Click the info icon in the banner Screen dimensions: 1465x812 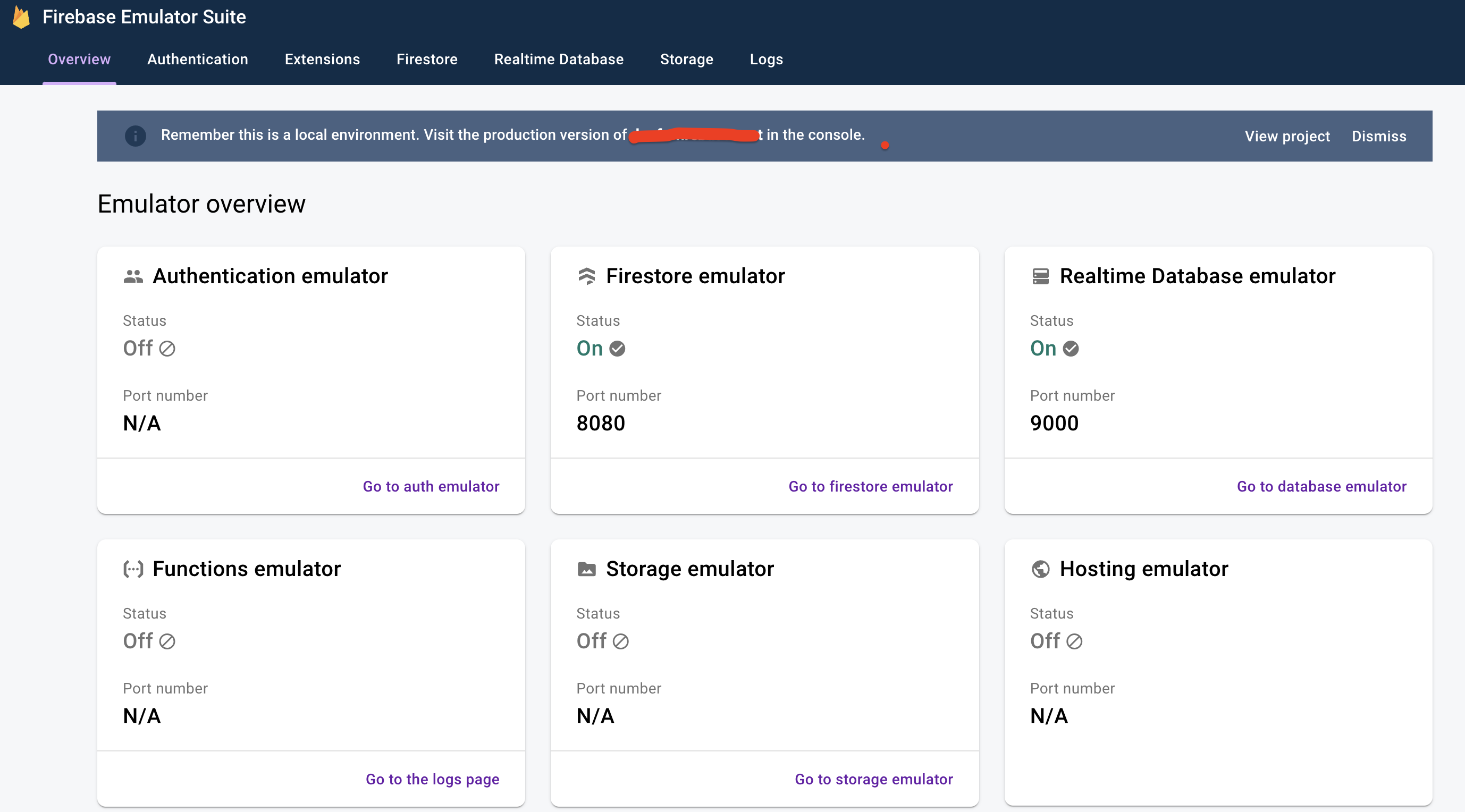[x=136, y=136]
